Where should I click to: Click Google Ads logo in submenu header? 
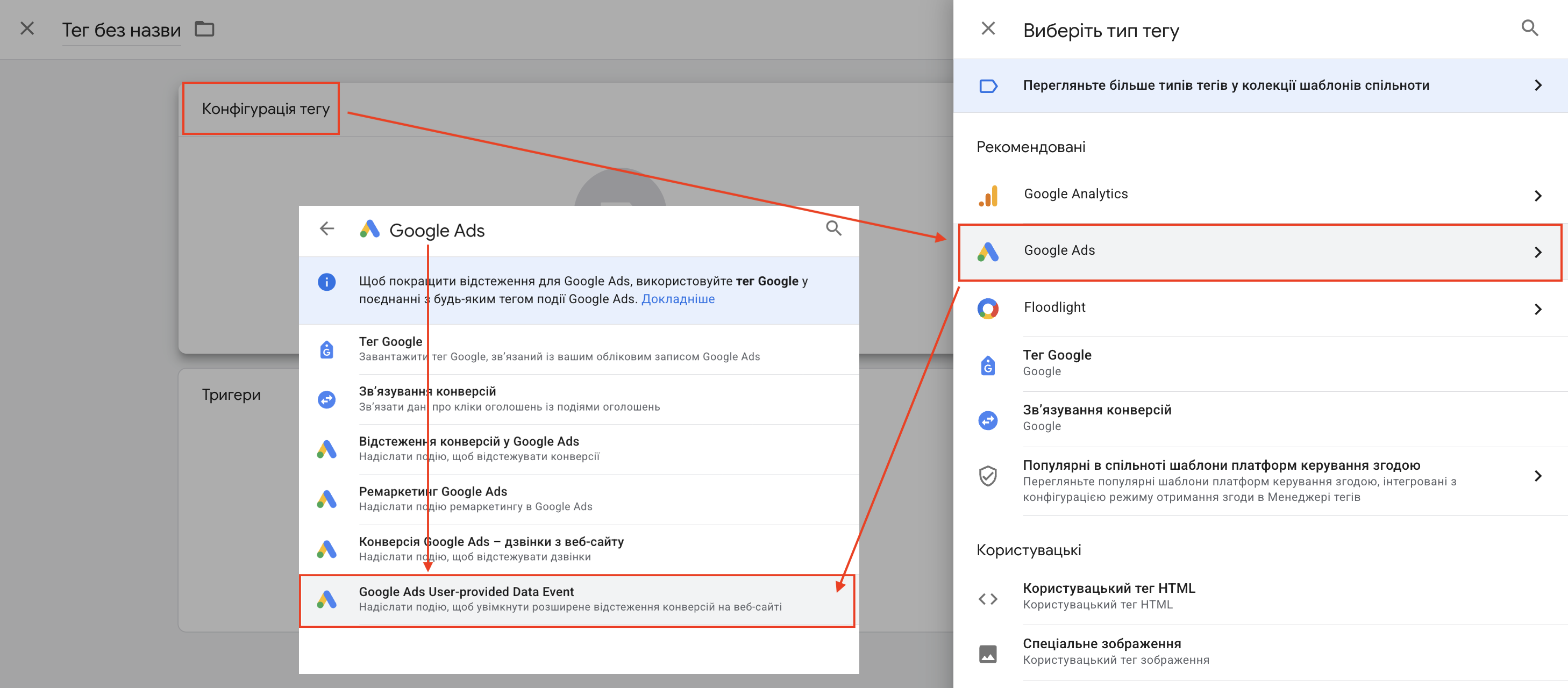[369, 230]
